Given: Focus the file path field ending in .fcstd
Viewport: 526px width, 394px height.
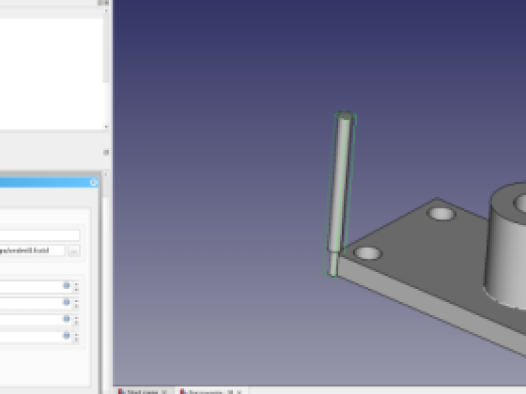Looking at the screenshot, I should (32, 250).
